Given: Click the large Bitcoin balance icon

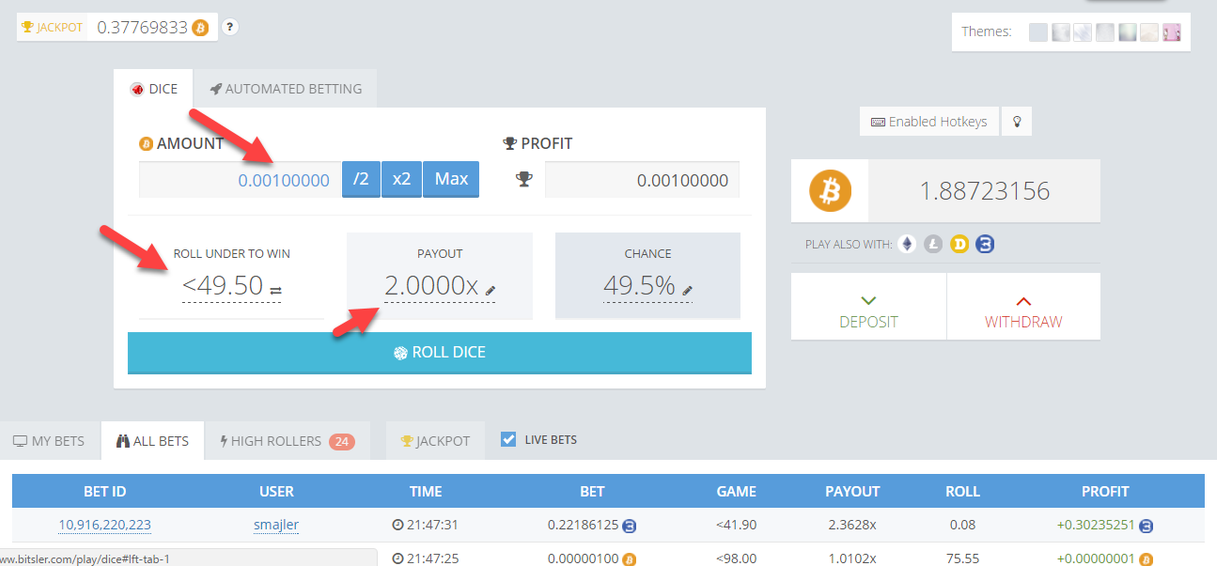Looking at the screenshot, I should (830, 190).
